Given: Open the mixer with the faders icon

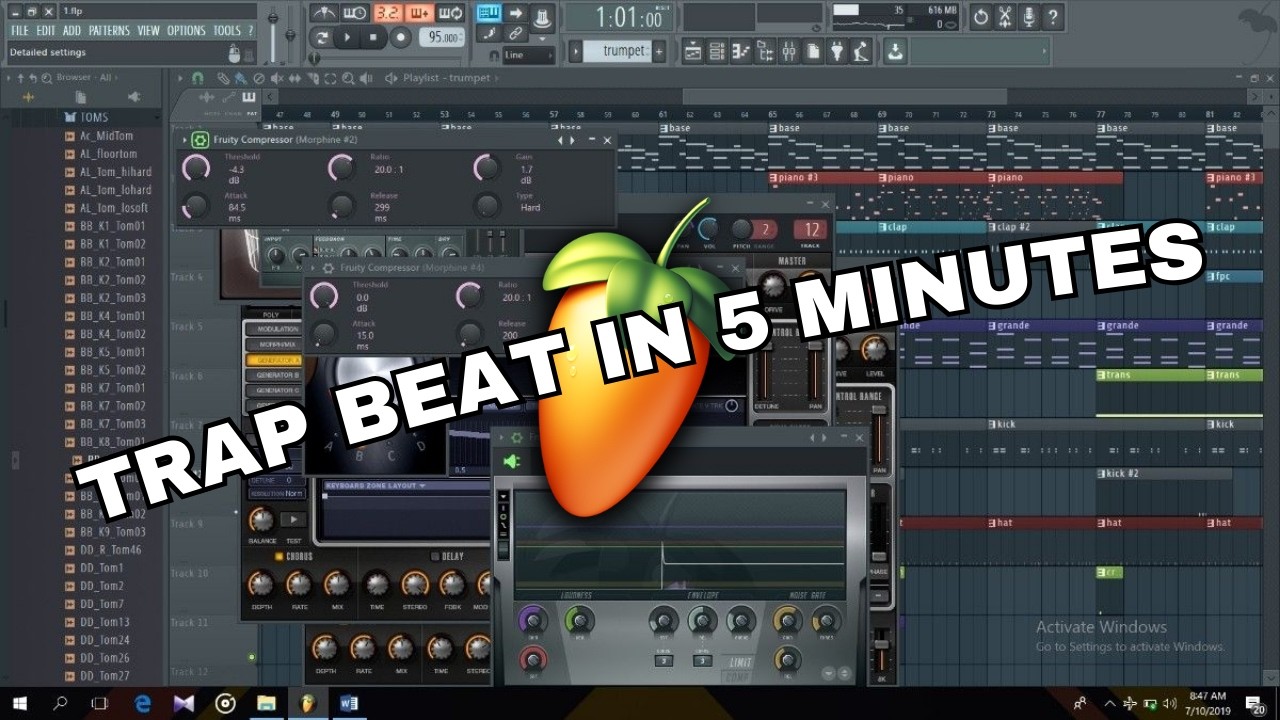Looking at the screenshot, I should click(x=788, y=51).
